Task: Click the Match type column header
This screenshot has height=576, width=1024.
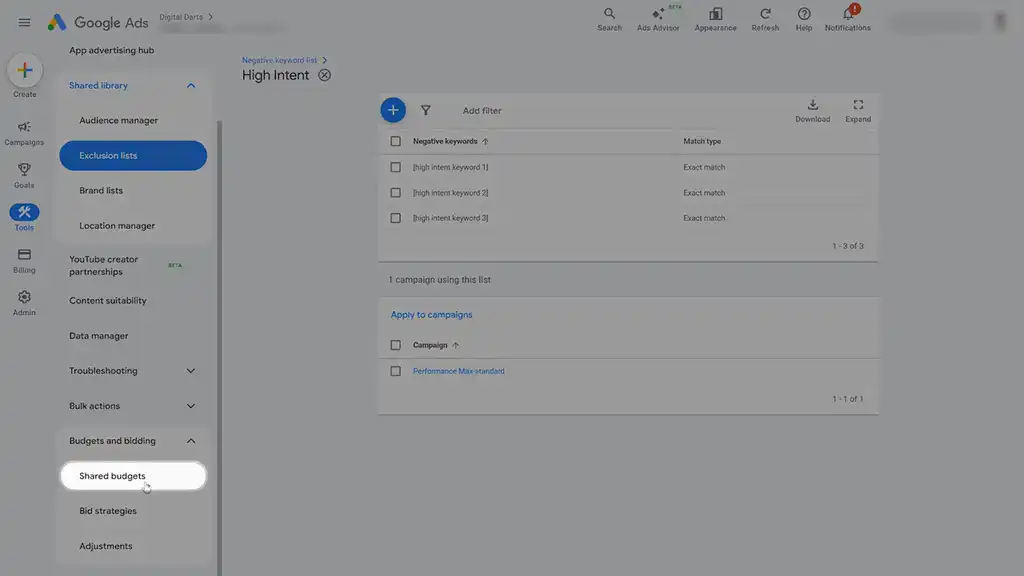Action: [x=702, y=141]
